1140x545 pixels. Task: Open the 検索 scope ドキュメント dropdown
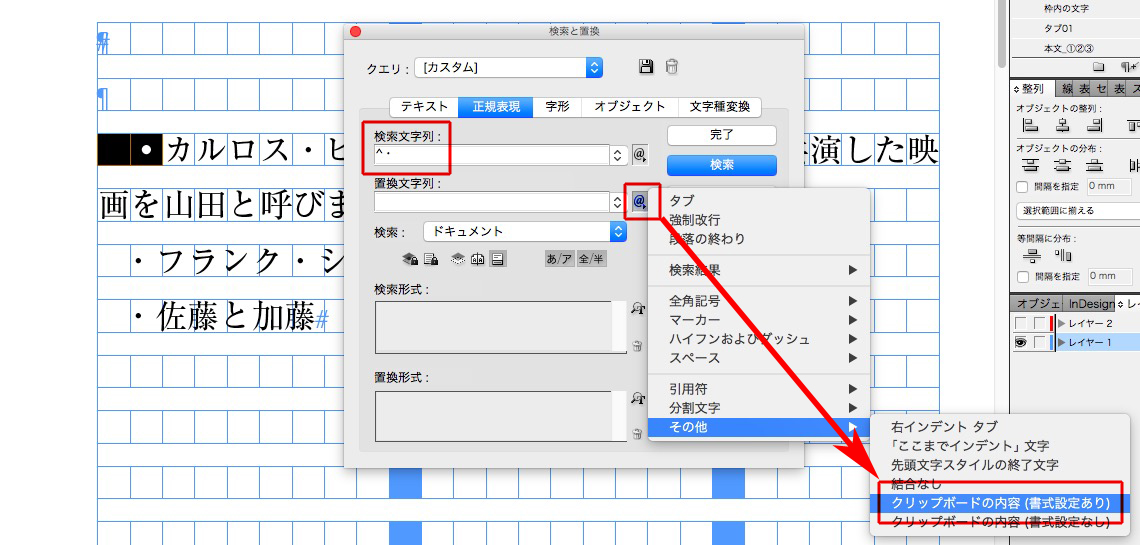tap(524, 232)
